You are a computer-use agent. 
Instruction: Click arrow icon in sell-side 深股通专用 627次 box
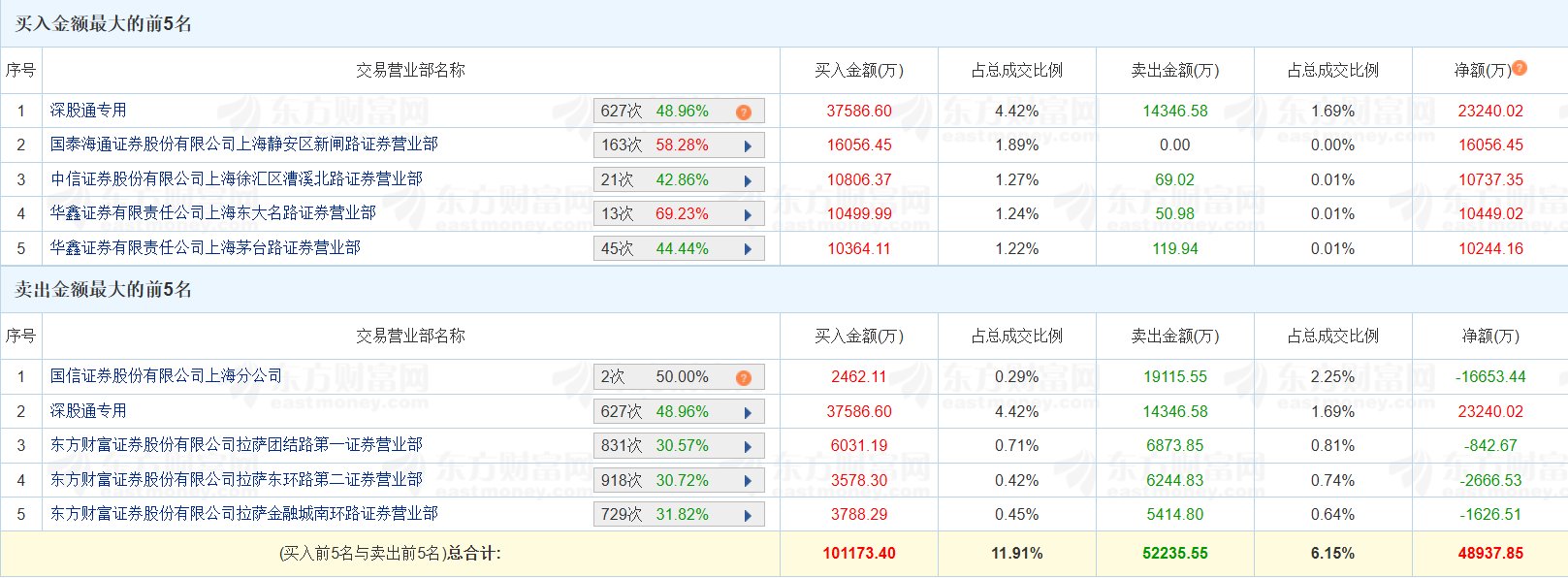click(748, 413)
